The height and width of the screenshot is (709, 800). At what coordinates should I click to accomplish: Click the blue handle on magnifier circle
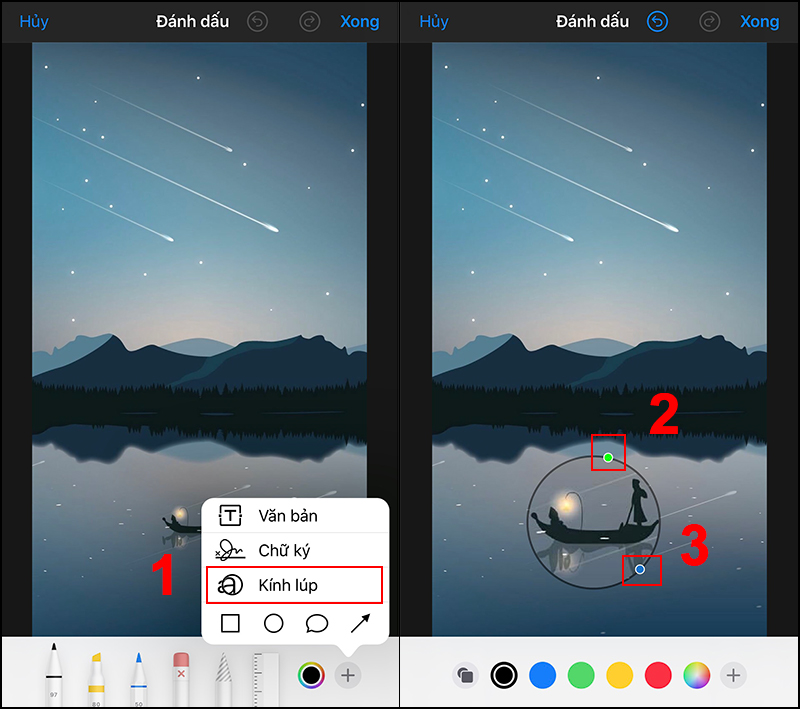click(x=640, y=569)
